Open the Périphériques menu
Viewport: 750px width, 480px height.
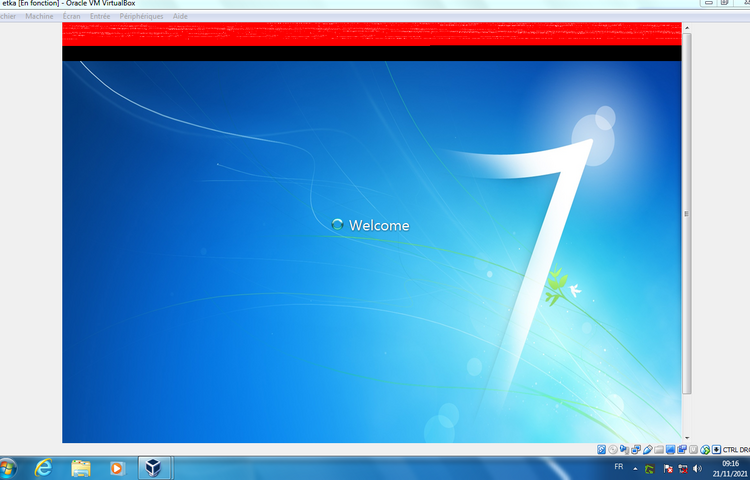pyautogui.click(x=141, y=17)
